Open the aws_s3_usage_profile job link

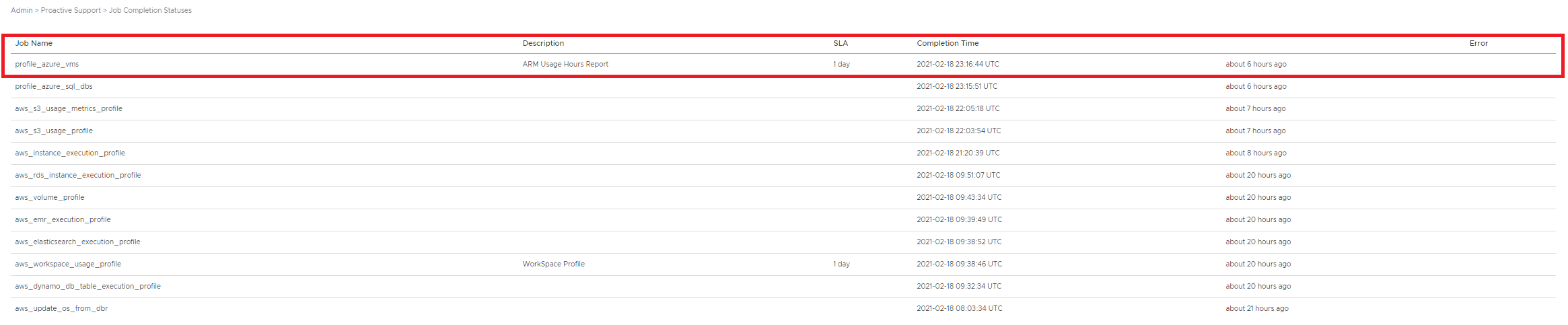click(54, 131)
